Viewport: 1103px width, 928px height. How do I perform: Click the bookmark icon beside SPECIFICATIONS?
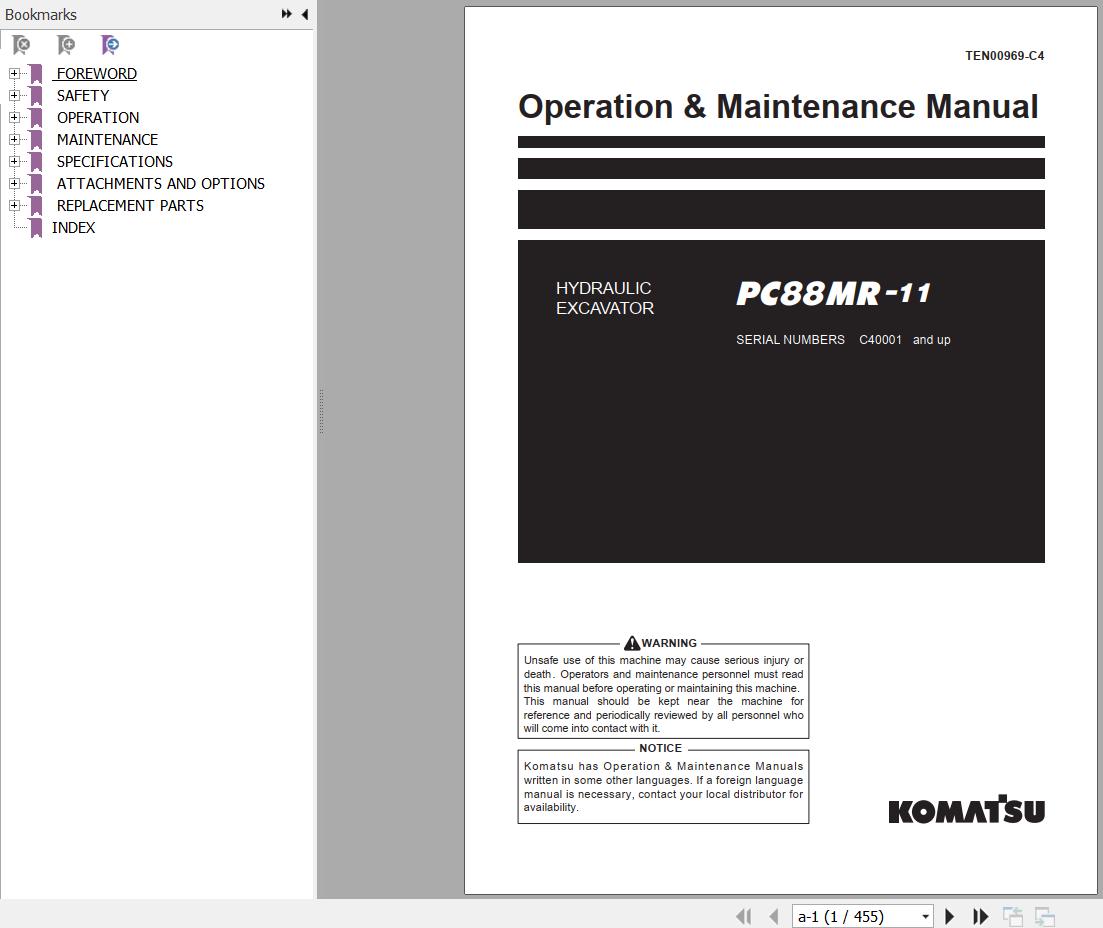pos(36,162)
